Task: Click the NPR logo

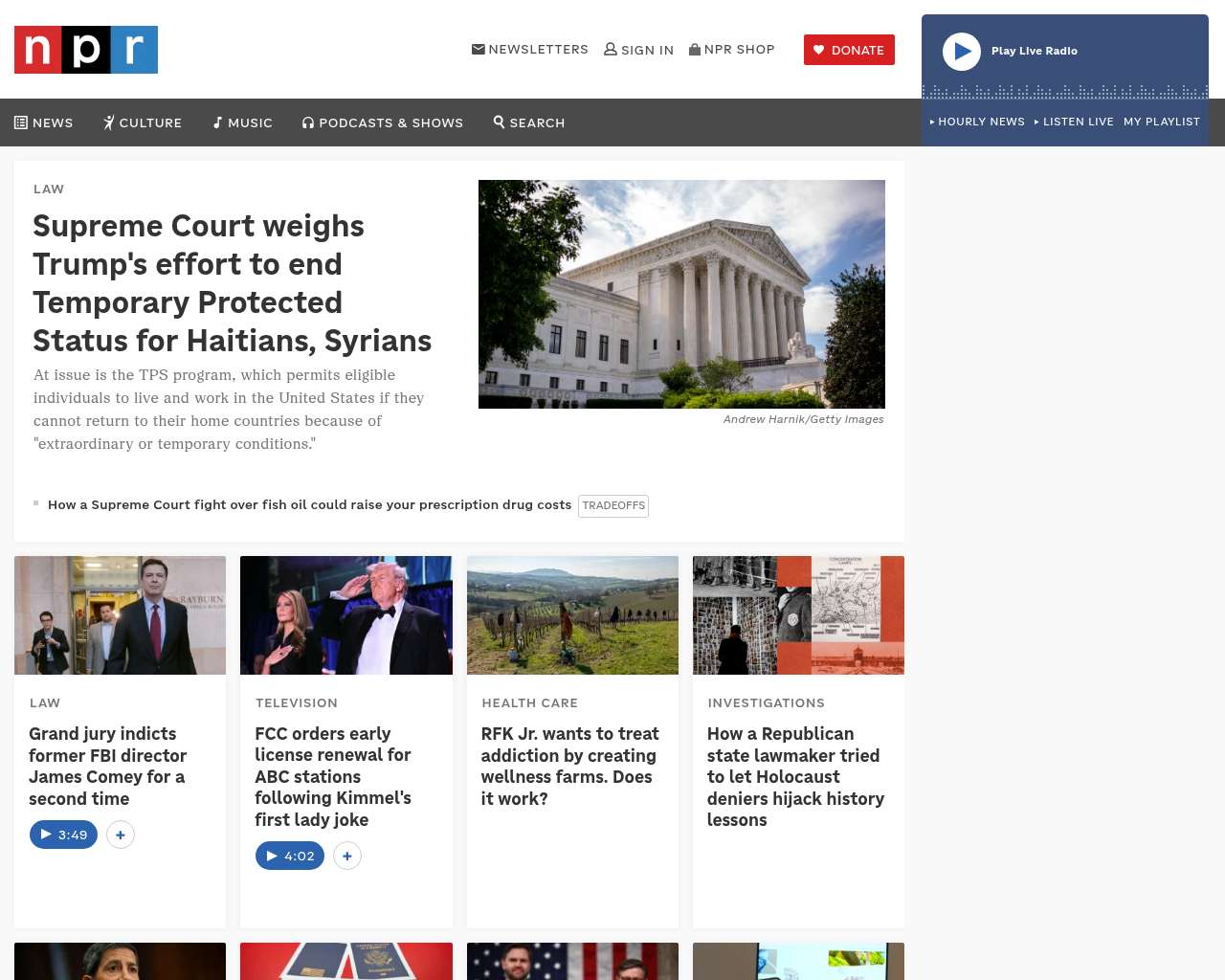Action: (86, 50)
